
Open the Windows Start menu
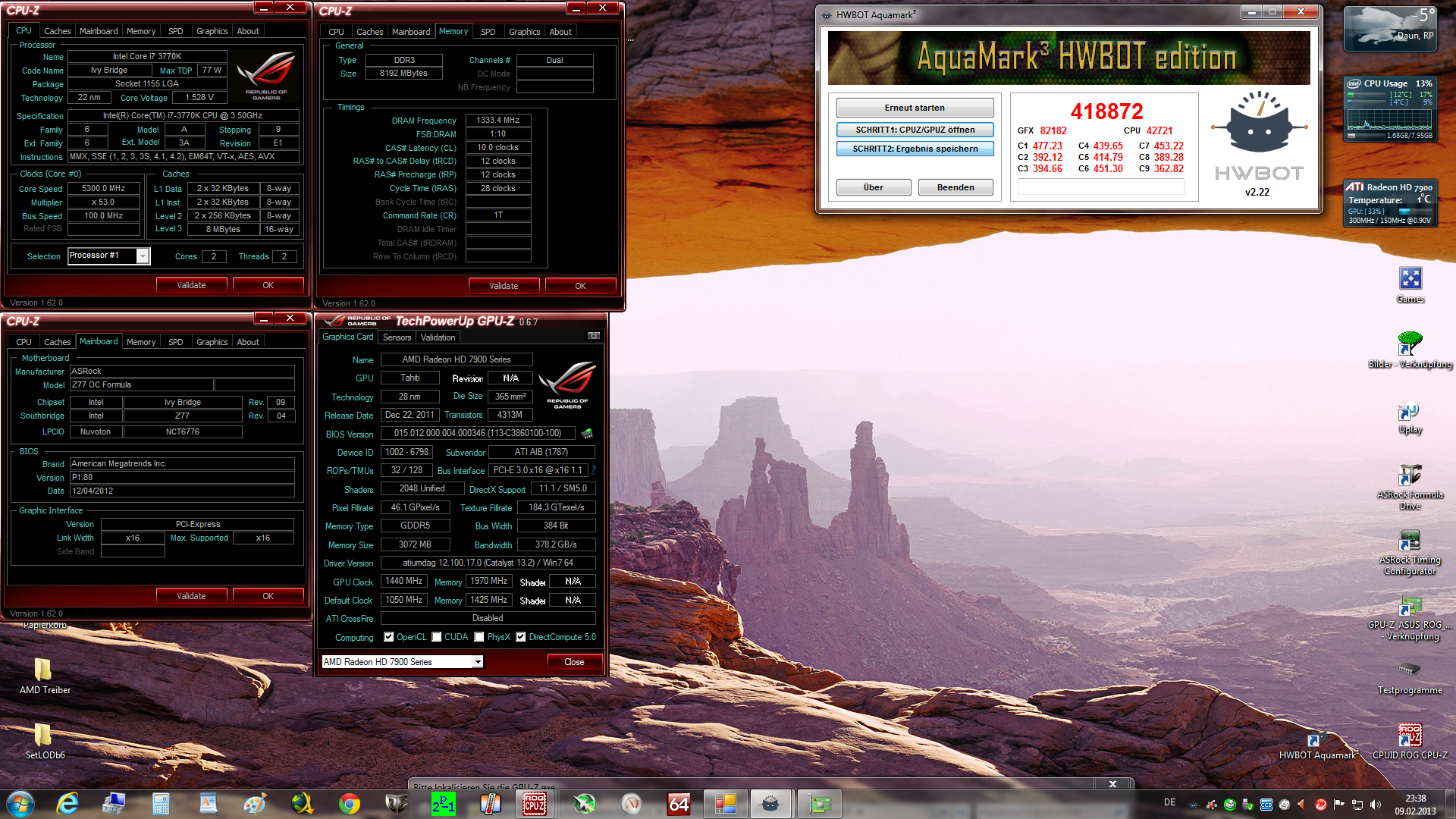coord(20,803)
